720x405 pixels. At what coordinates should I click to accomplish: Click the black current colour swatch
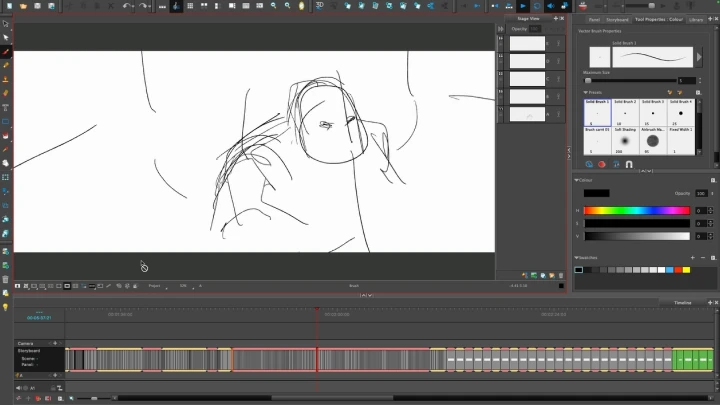click(x=596, y=193)
